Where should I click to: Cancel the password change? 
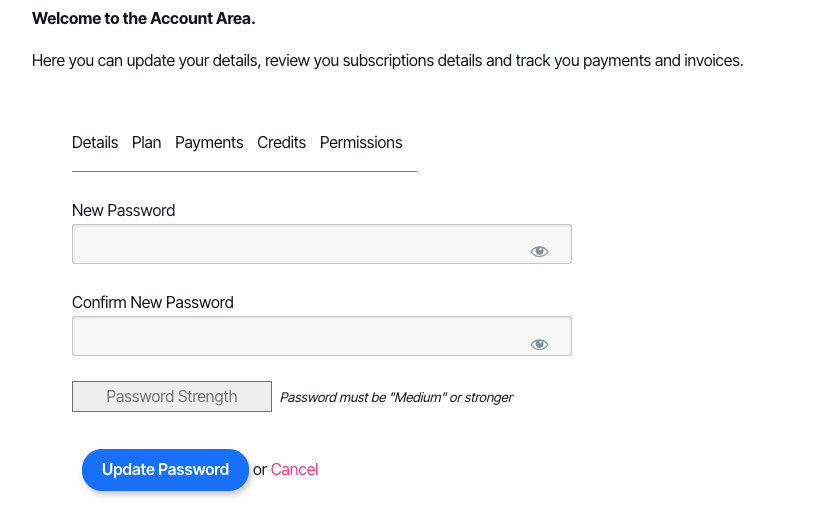tap(294, 469)
